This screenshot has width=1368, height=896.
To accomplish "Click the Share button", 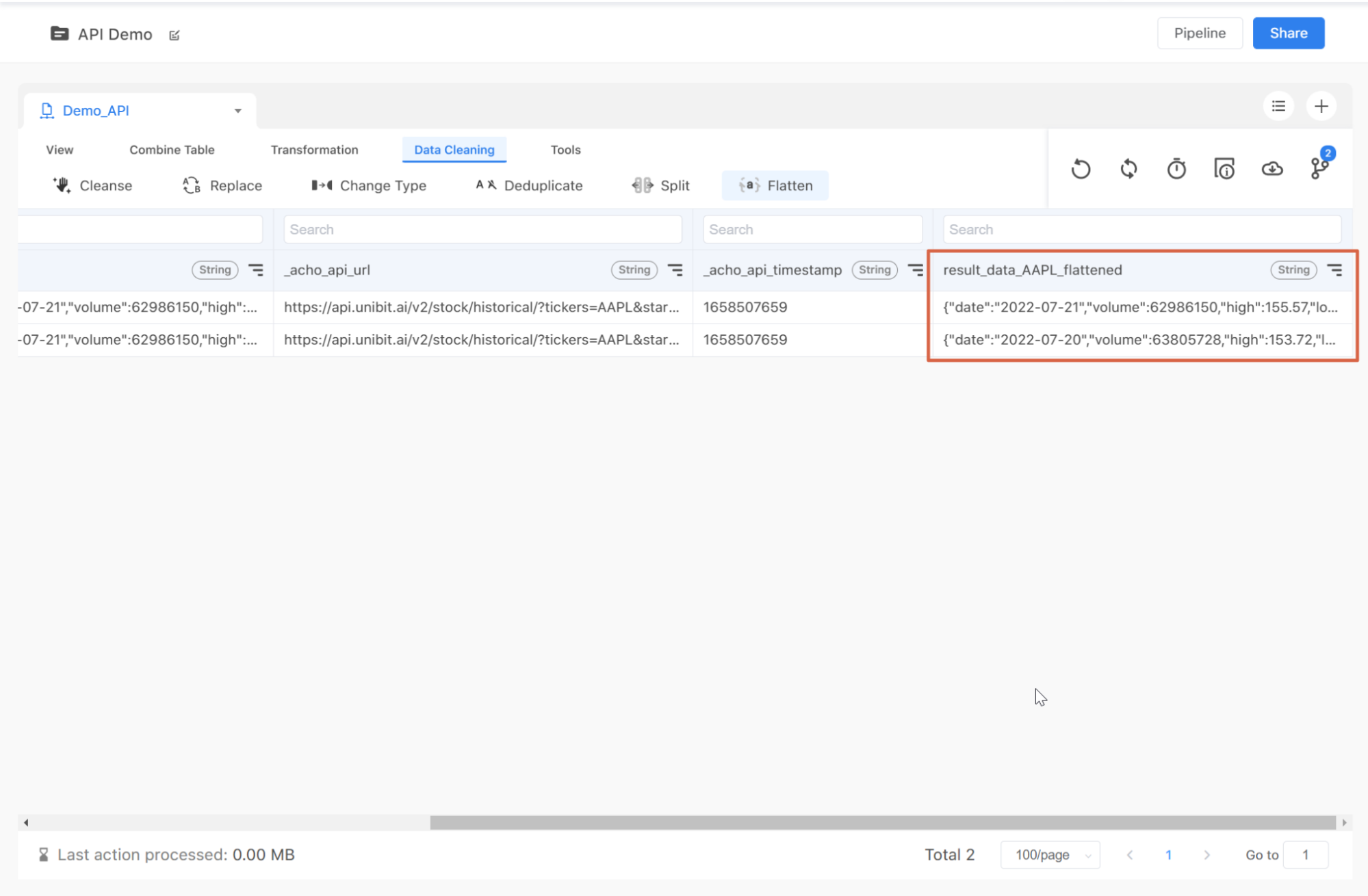I will point(1288,34).
